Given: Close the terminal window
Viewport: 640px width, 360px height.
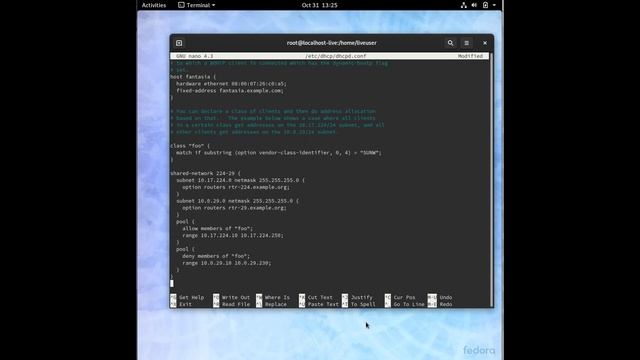Looking at the screenshot, I should [485, 43].
